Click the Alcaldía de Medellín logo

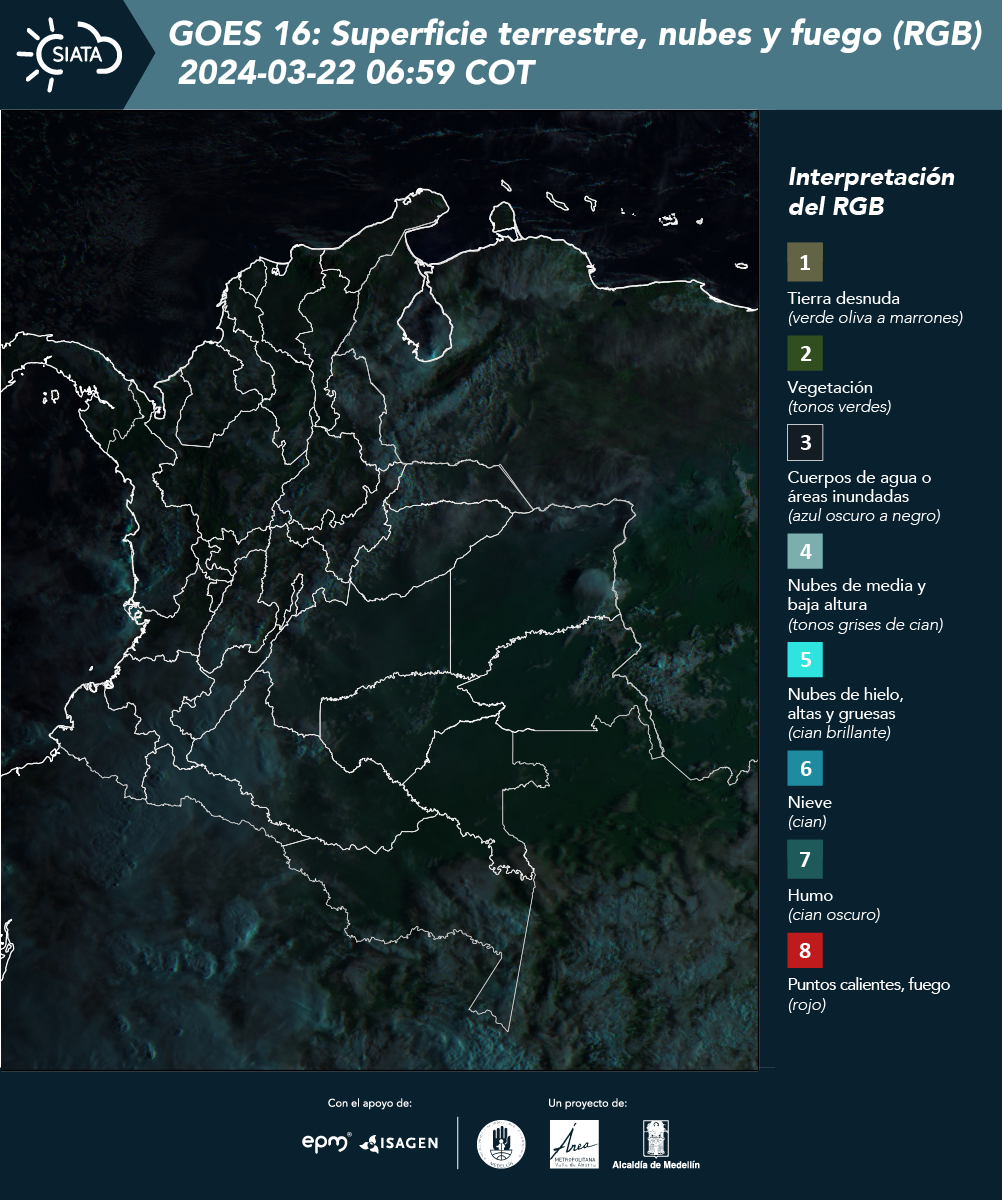(x=656, y=1144)
